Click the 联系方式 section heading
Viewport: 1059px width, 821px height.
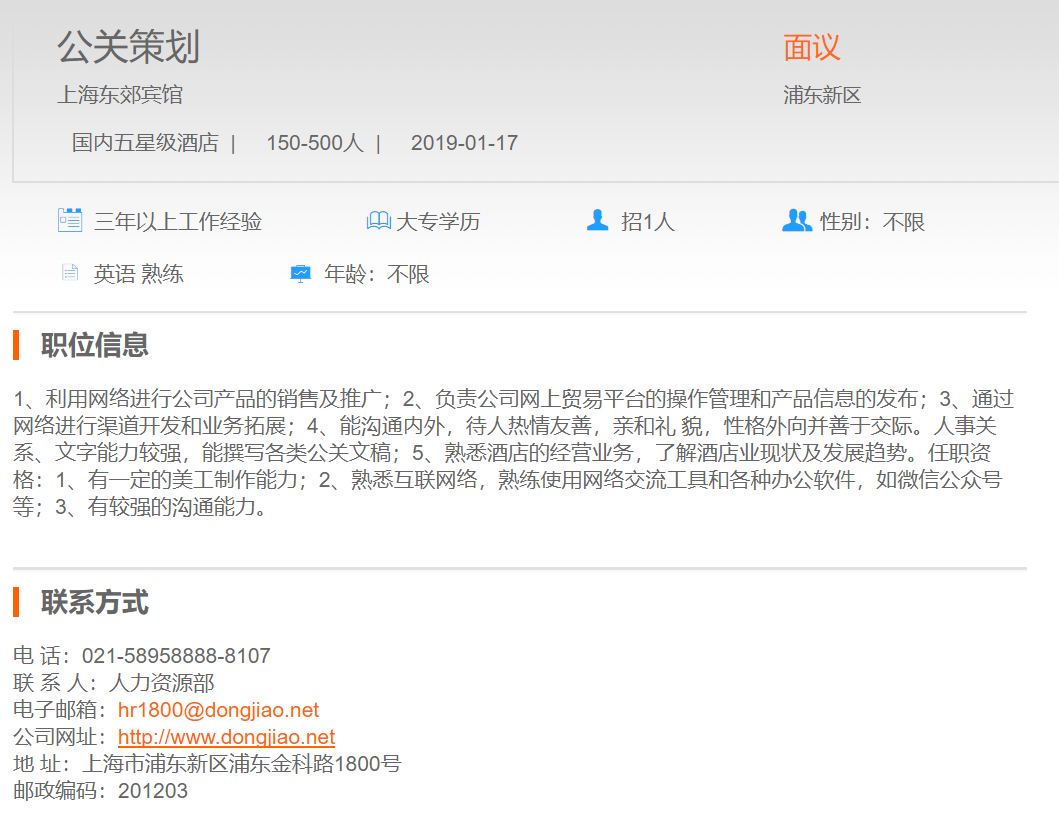click(x=94, y=603)
